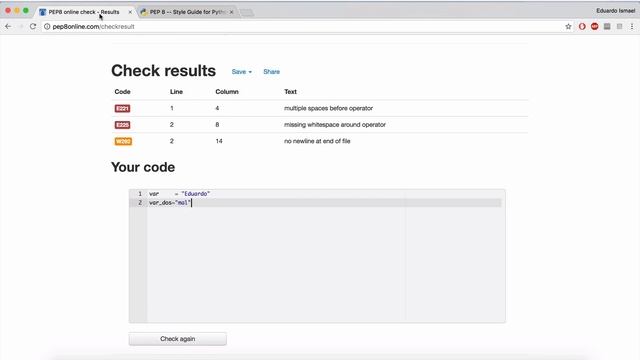Click the Share link
Screen dimensions: 640x360
271,72
